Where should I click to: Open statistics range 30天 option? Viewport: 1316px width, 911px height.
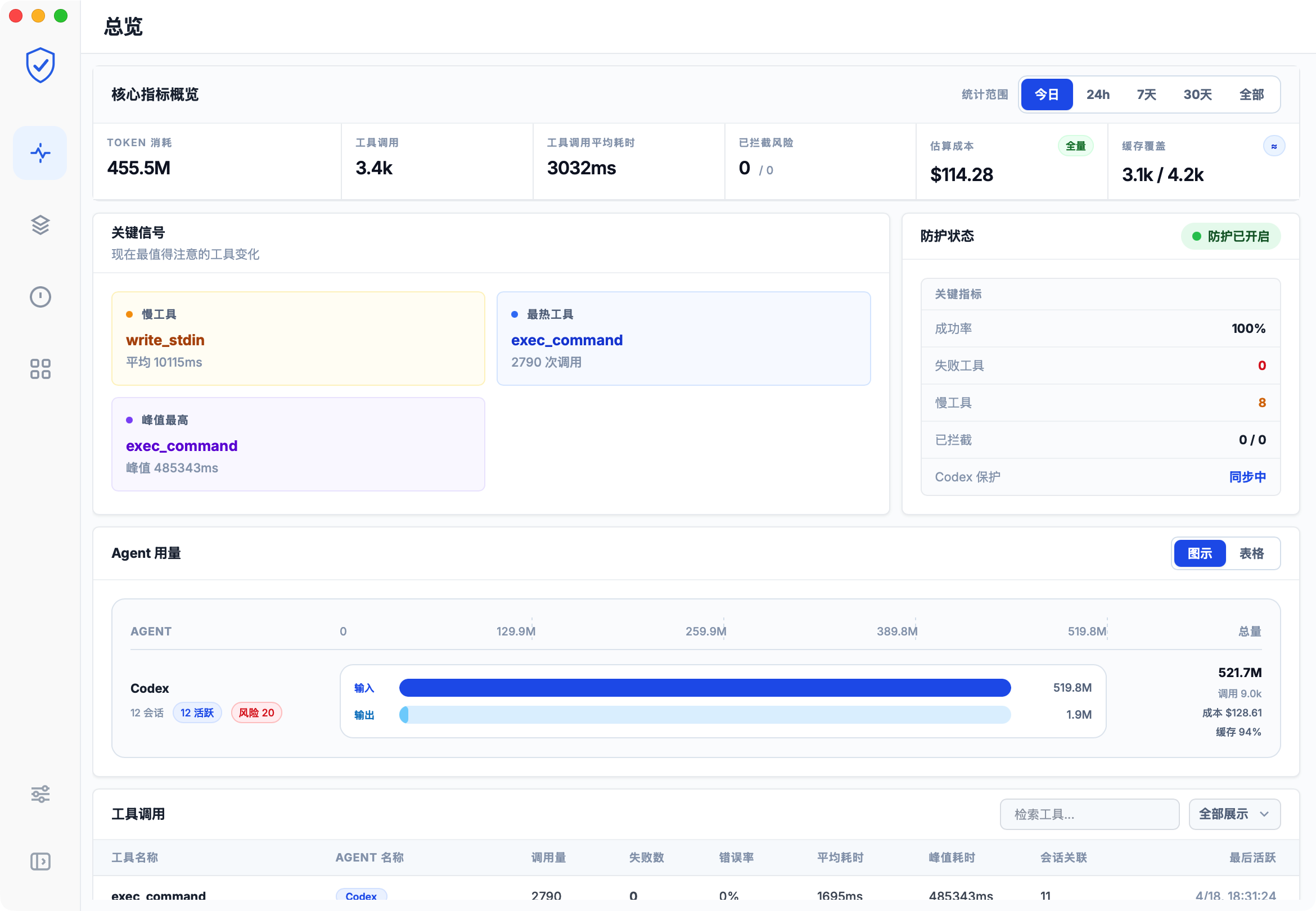click(x=1197, y=94)
